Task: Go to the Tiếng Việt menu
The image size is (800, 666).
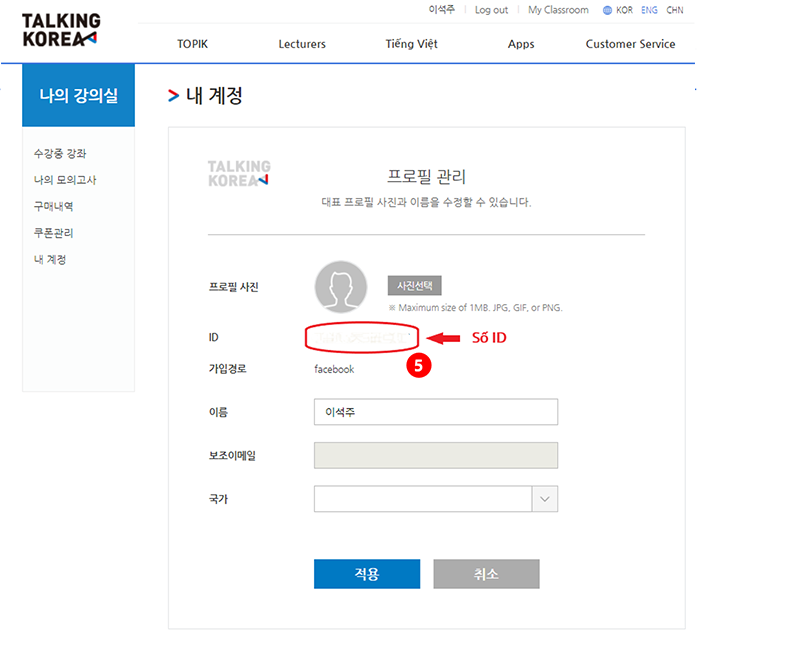Action: point(411,44)
